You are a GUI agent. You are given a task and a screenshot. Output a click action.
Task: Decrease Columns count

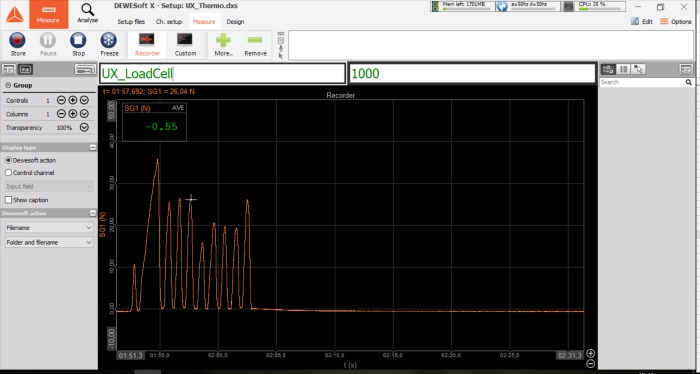61,114
